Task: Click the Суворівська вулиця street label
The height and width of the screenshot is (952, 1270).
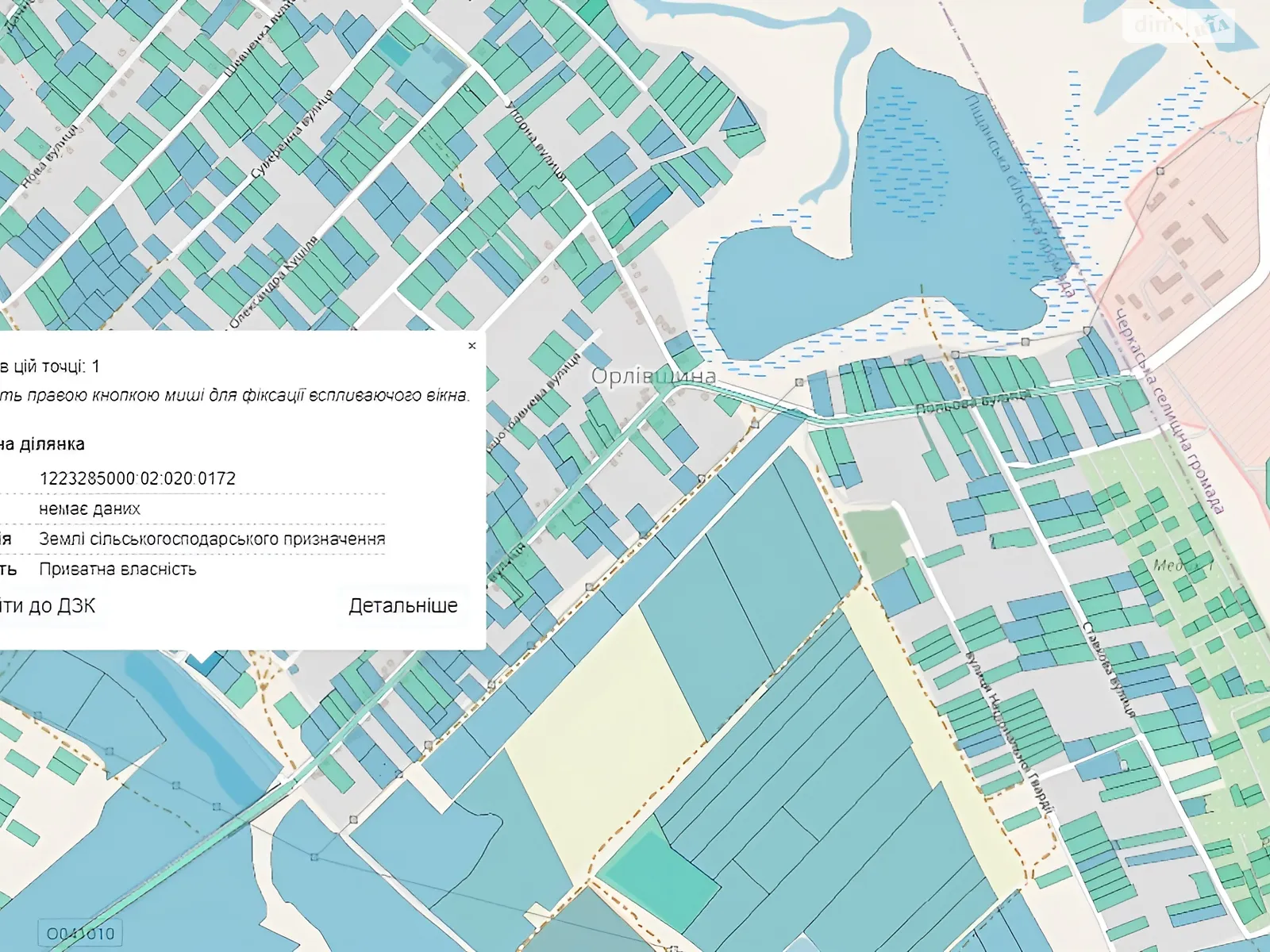Action: [x=291, y=136]
